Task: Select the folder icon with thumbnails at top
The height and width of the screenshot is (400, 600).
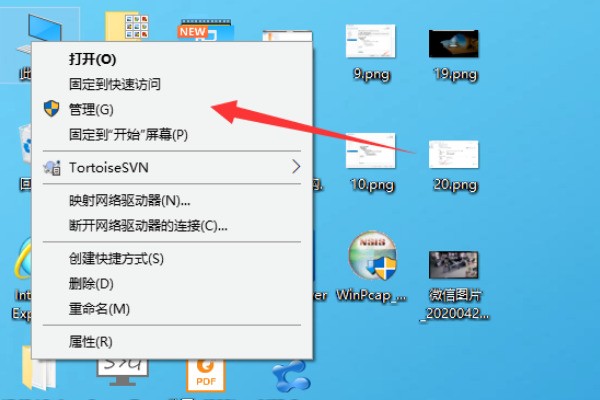Action: (x=127, y=26)
